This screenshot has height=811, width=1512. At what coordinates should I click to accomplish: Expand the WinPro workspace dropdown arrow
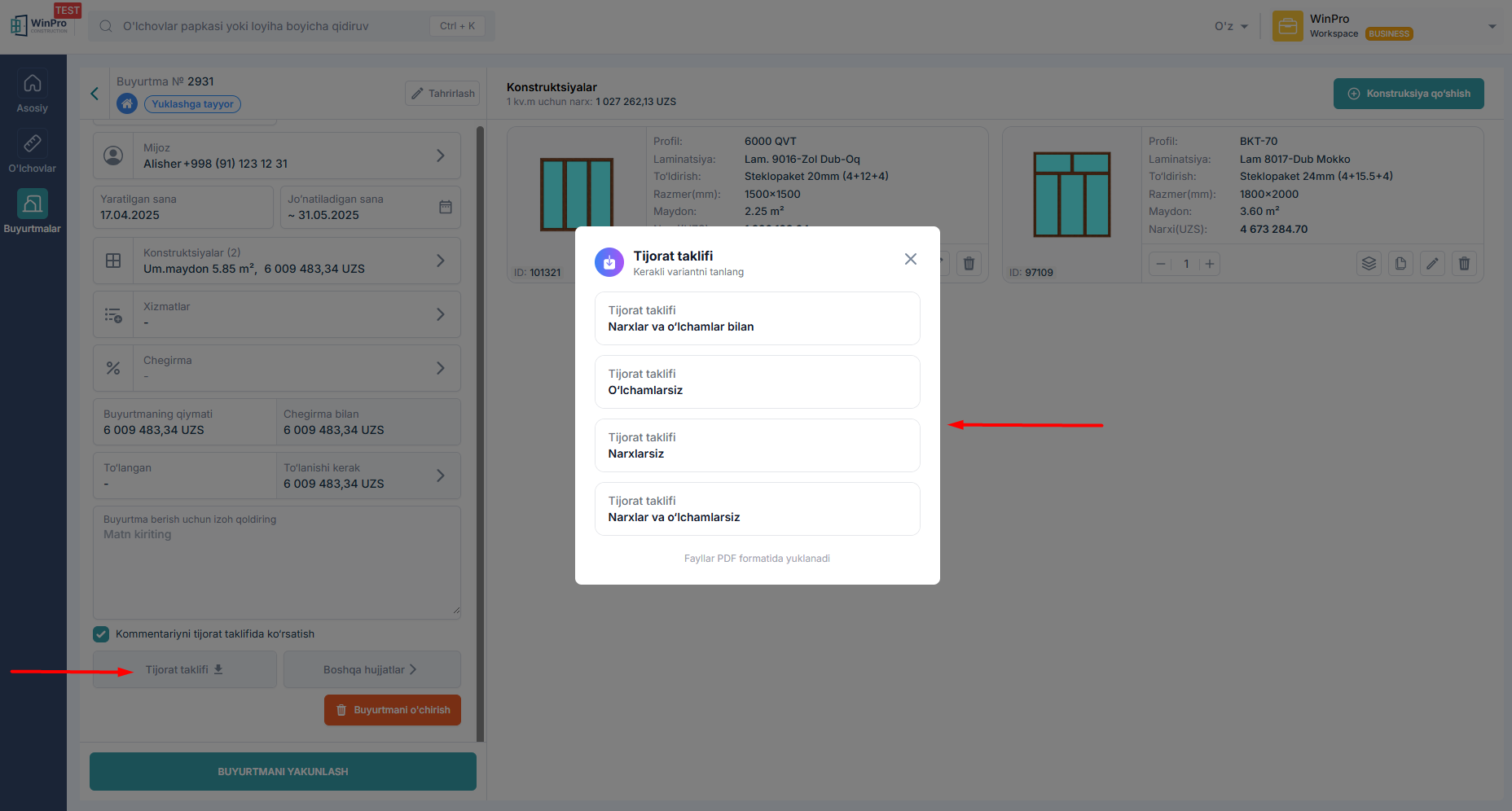coord(1492,26)
